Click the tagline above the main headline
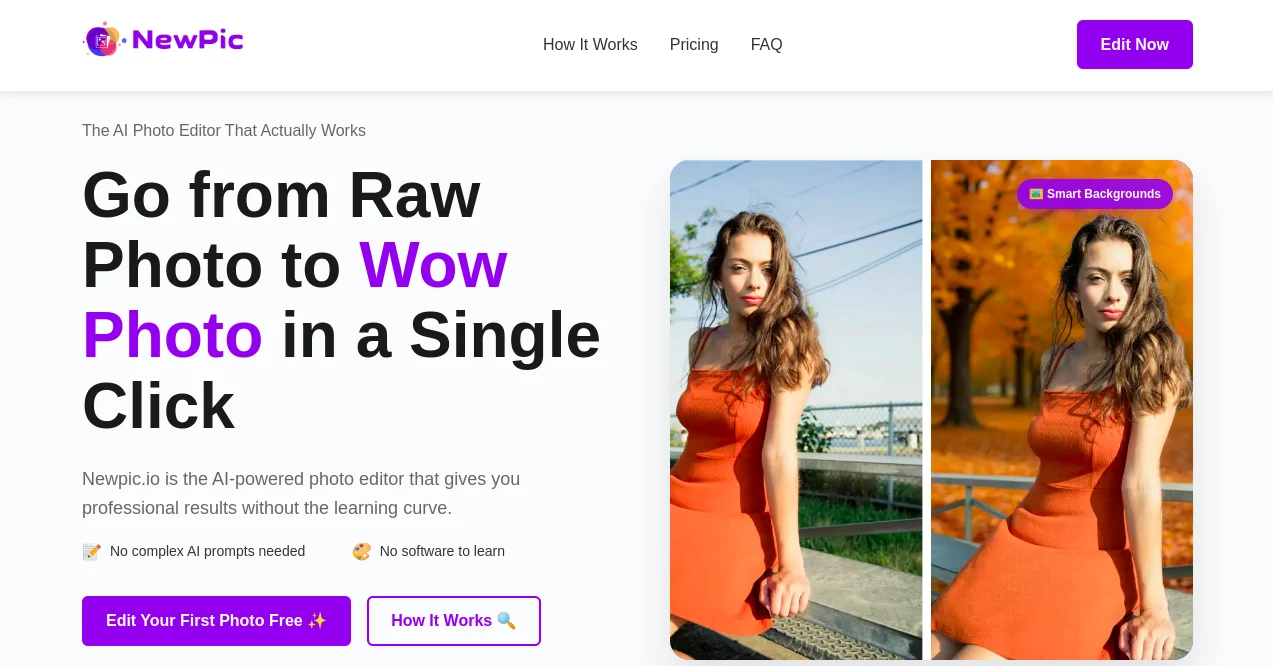The width and height of the screenshot is (1273, 666). 224,130
